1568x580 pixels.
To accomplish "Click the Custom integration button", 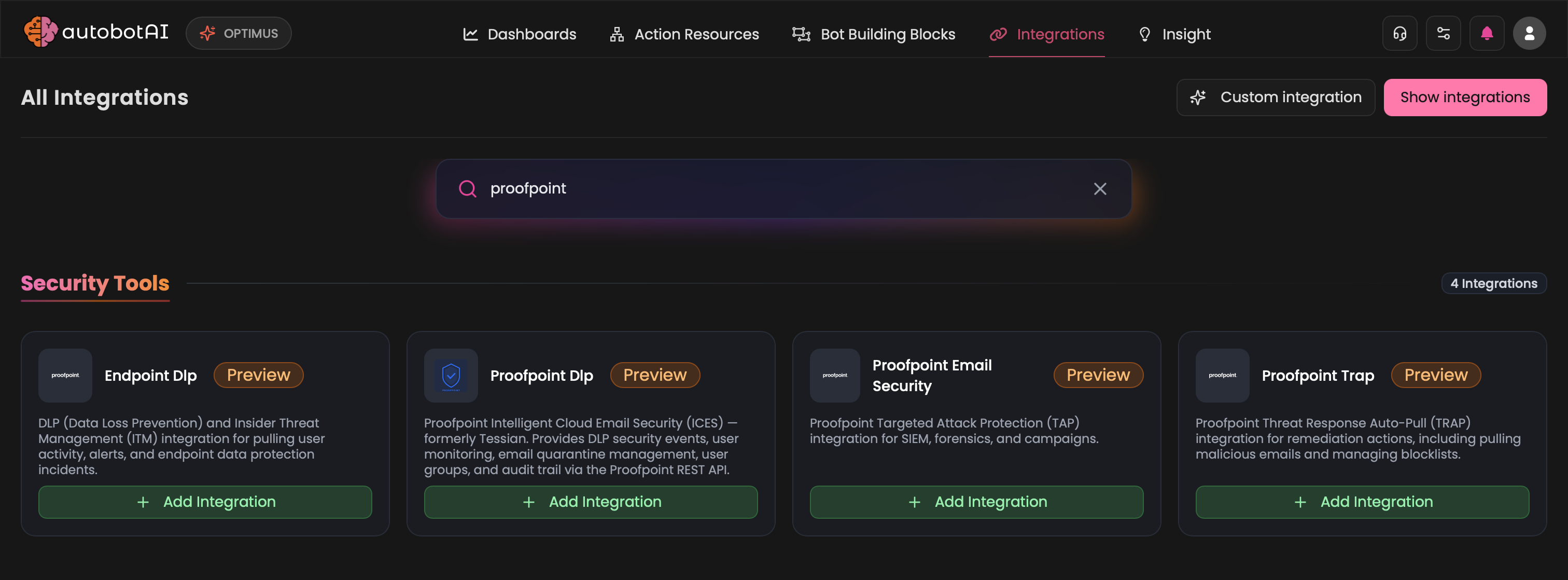I will pyautogui.click(x=1275, y=98).
